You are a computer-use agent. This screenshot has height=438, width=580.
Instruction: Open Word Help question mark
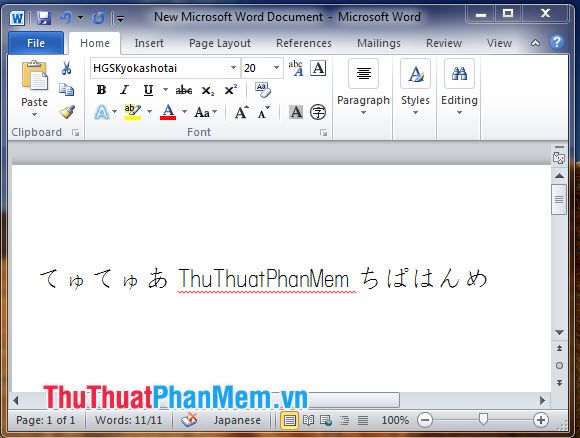coord(557,43)
